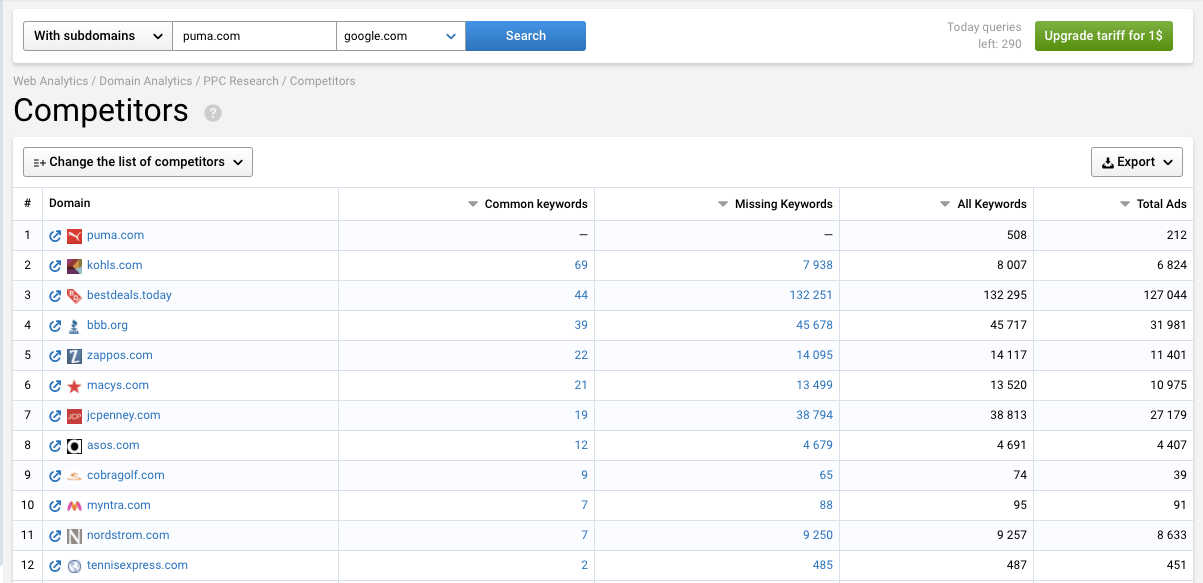
Task: Click the domain search input field
Action: [255, 36]
